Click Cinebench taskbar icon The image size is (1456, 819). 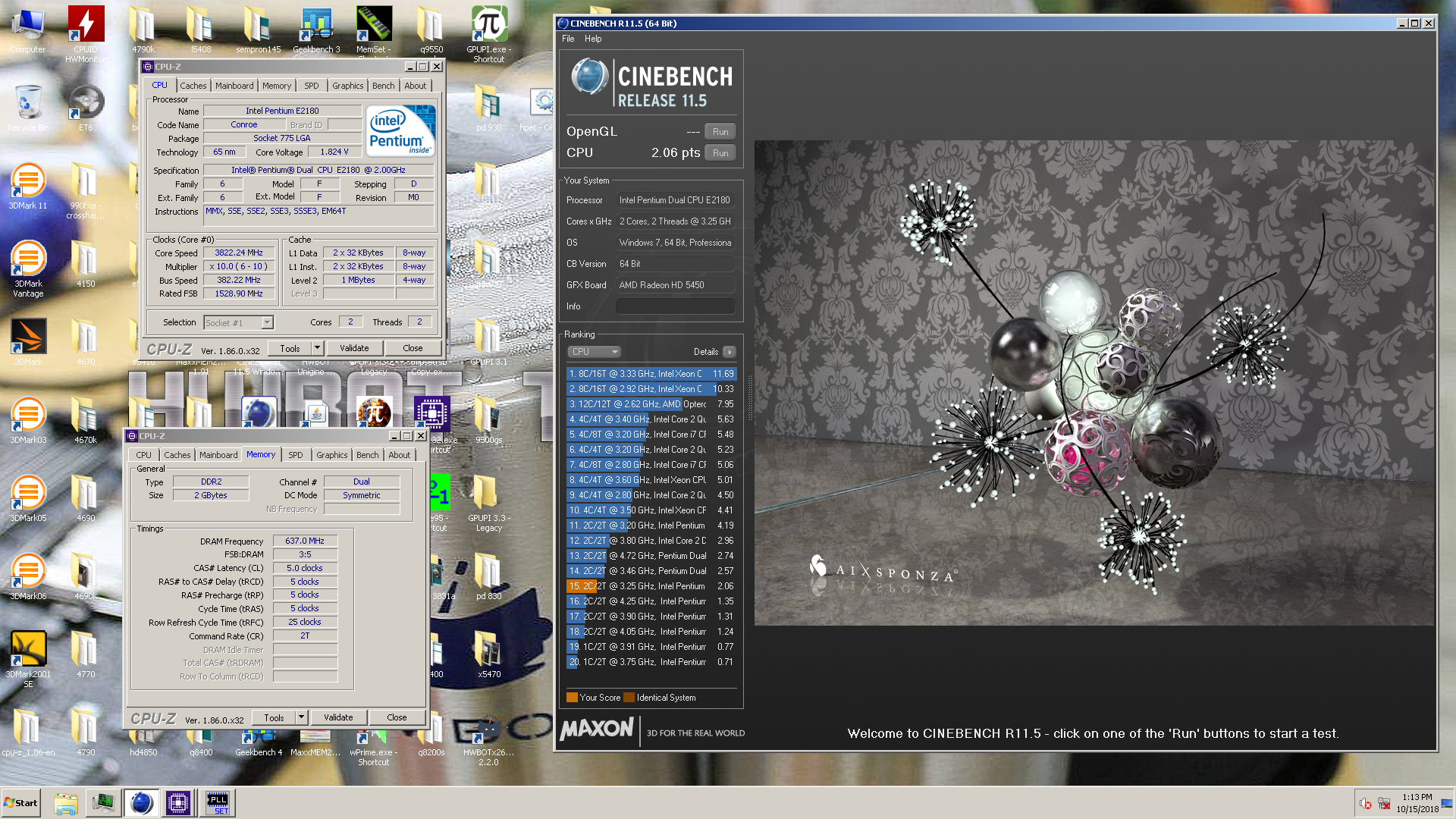coord(141,803)
